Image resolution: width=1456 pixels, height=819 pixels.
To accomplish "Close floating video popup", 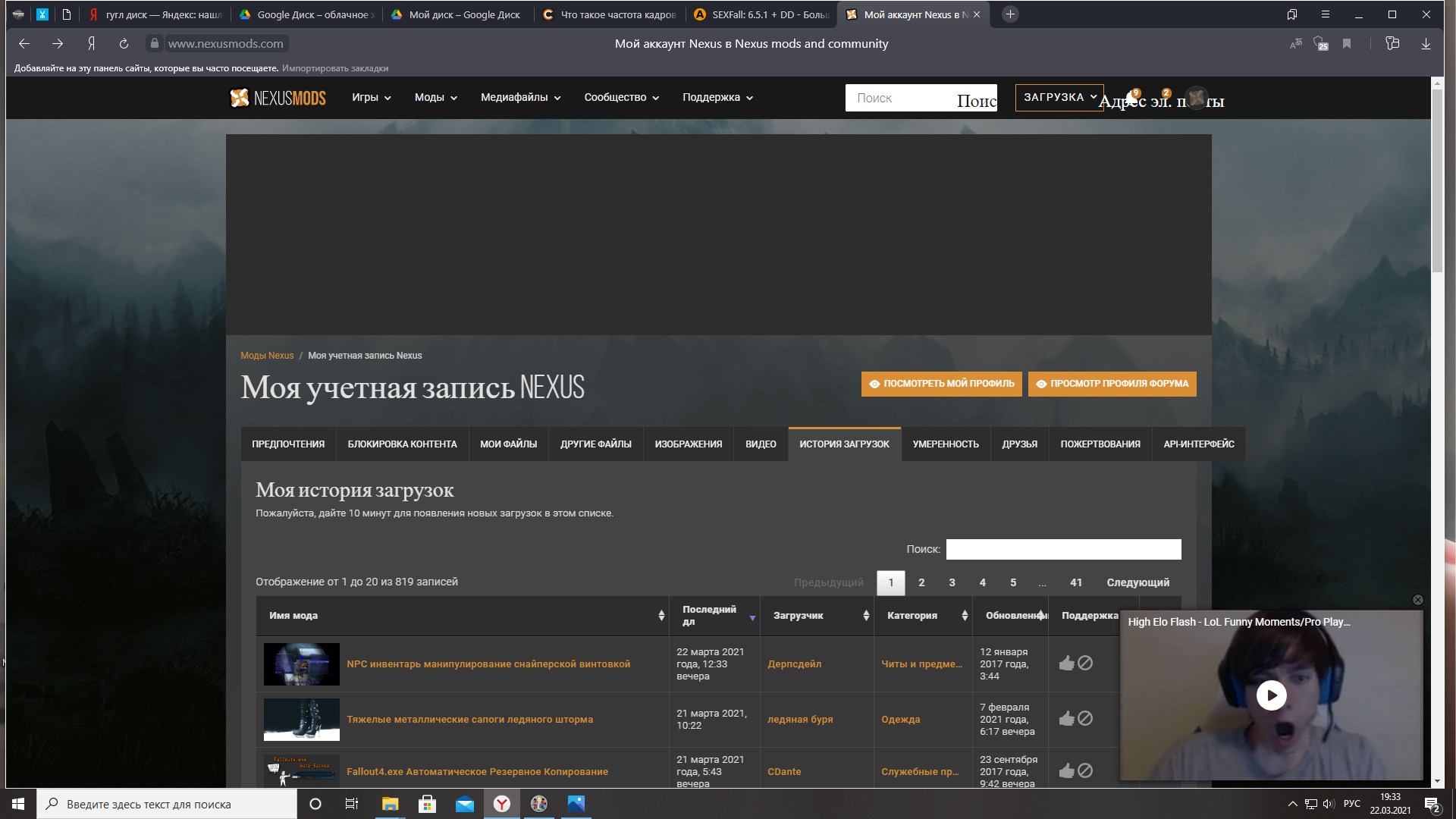I will 1417,600.
